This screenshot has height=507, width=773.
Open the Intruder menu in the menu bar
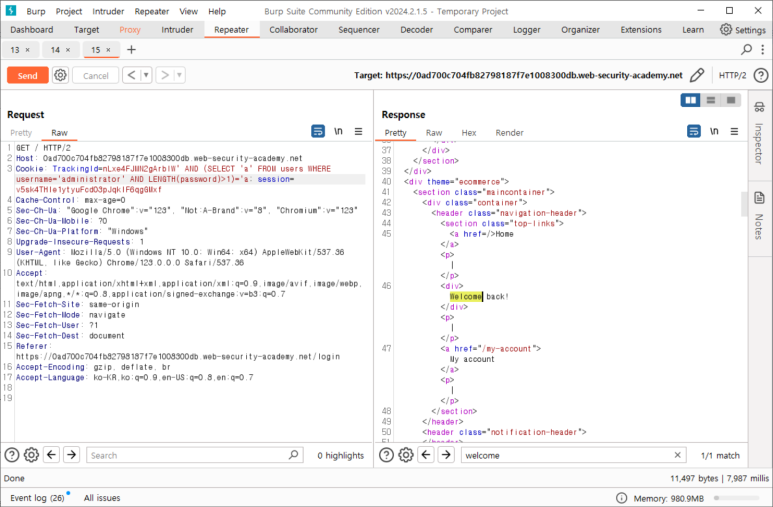click(108, 11)
